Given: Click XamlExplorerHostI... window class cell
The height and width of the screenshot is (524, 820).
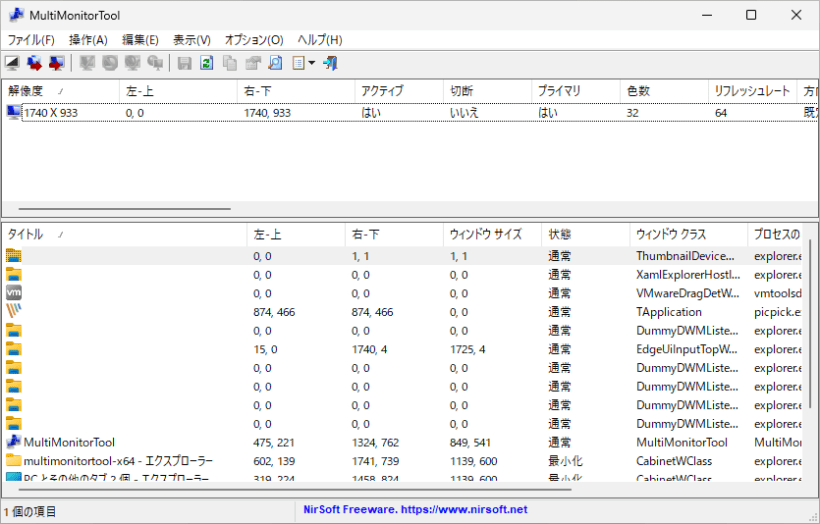Looking at the screenshot, I should tap(688, 275).
